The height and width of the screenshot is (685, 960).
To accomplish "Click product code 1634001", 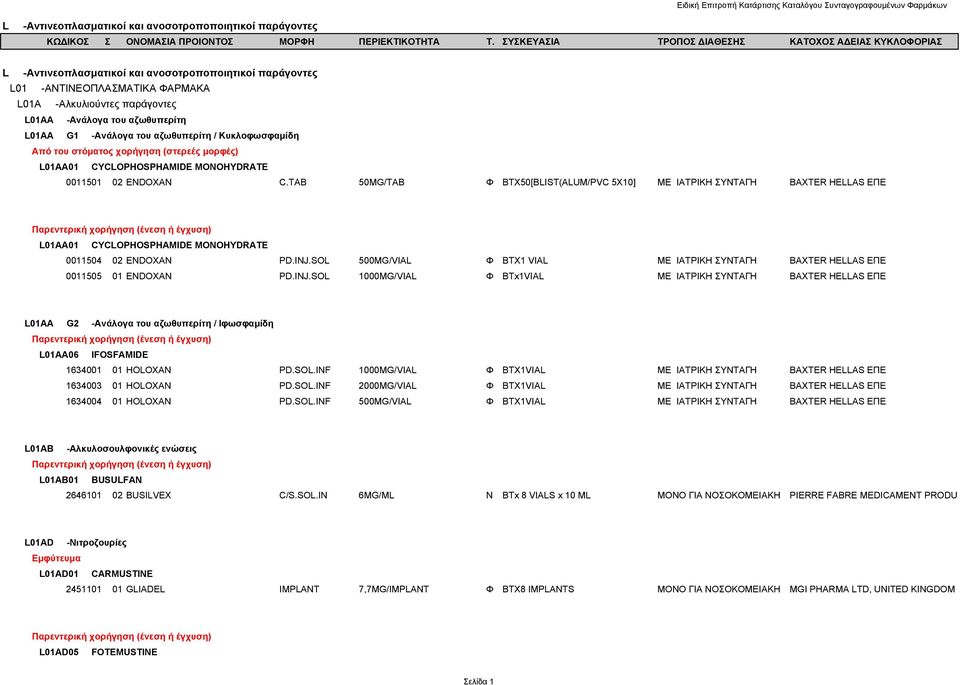I will pyautogui.click(x=84, y=370).
